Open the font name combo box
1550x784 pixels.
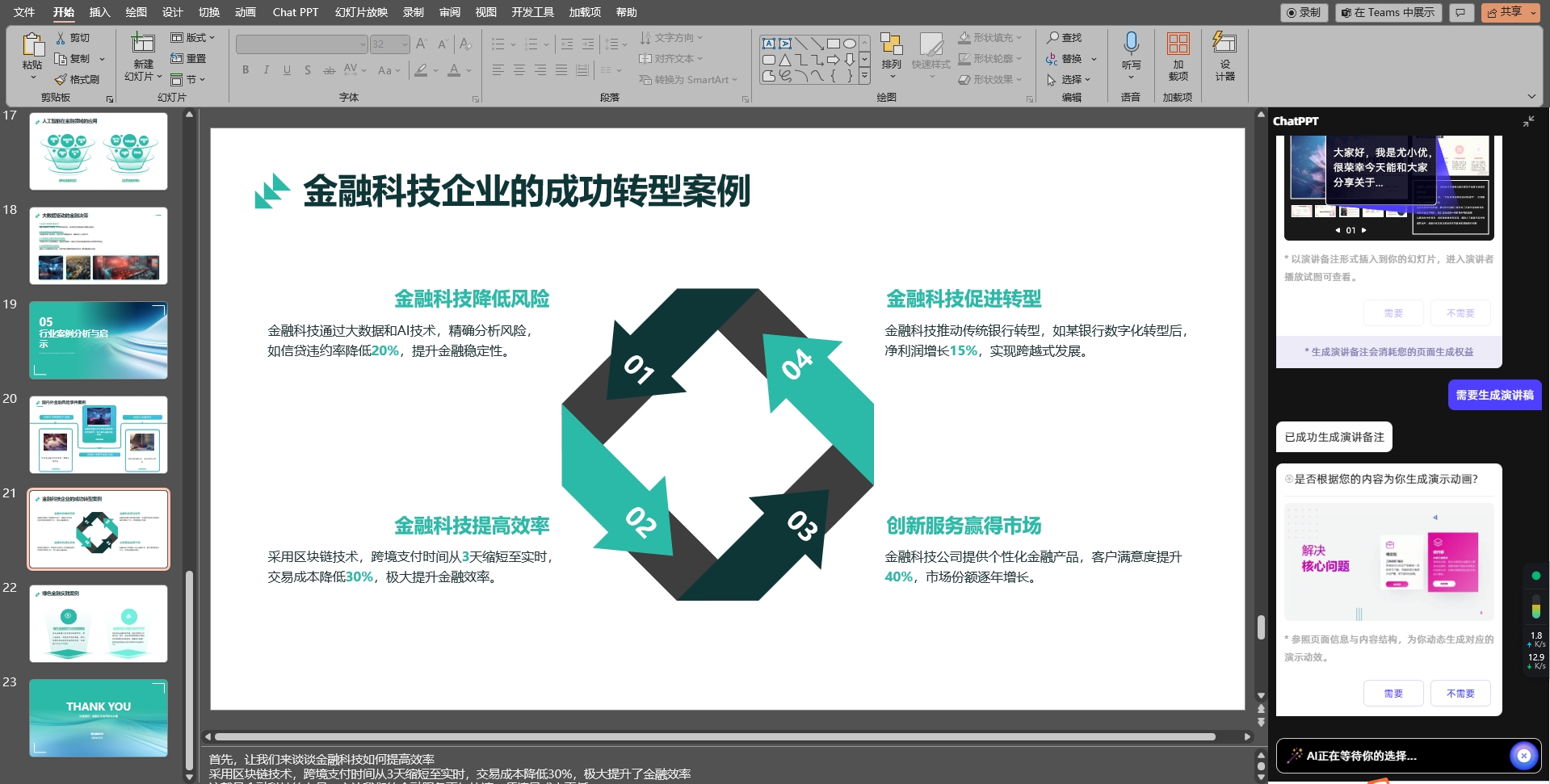(302, 44)
